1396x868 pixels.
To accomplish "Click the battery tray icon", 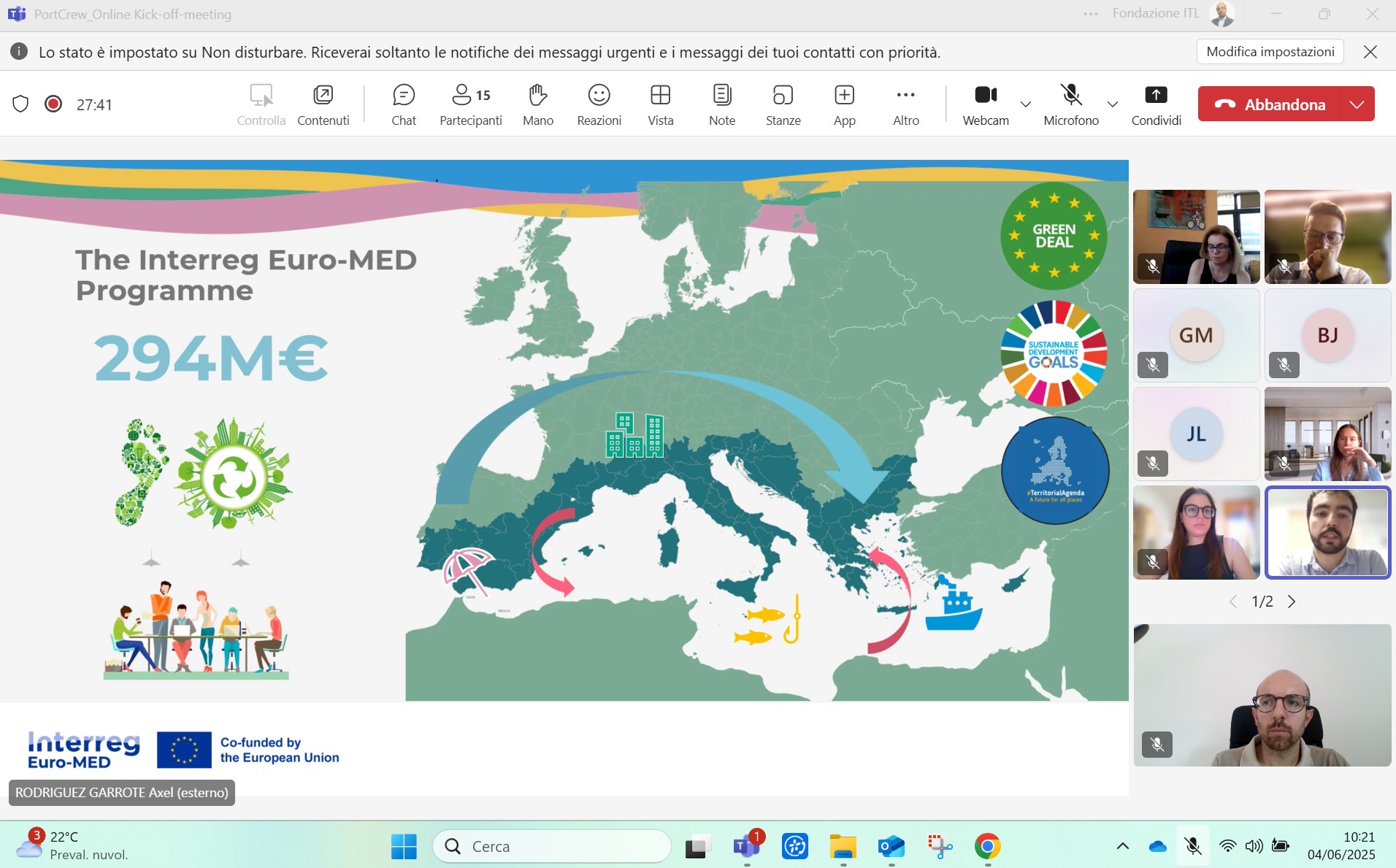I will click(x=1281, y=846).
